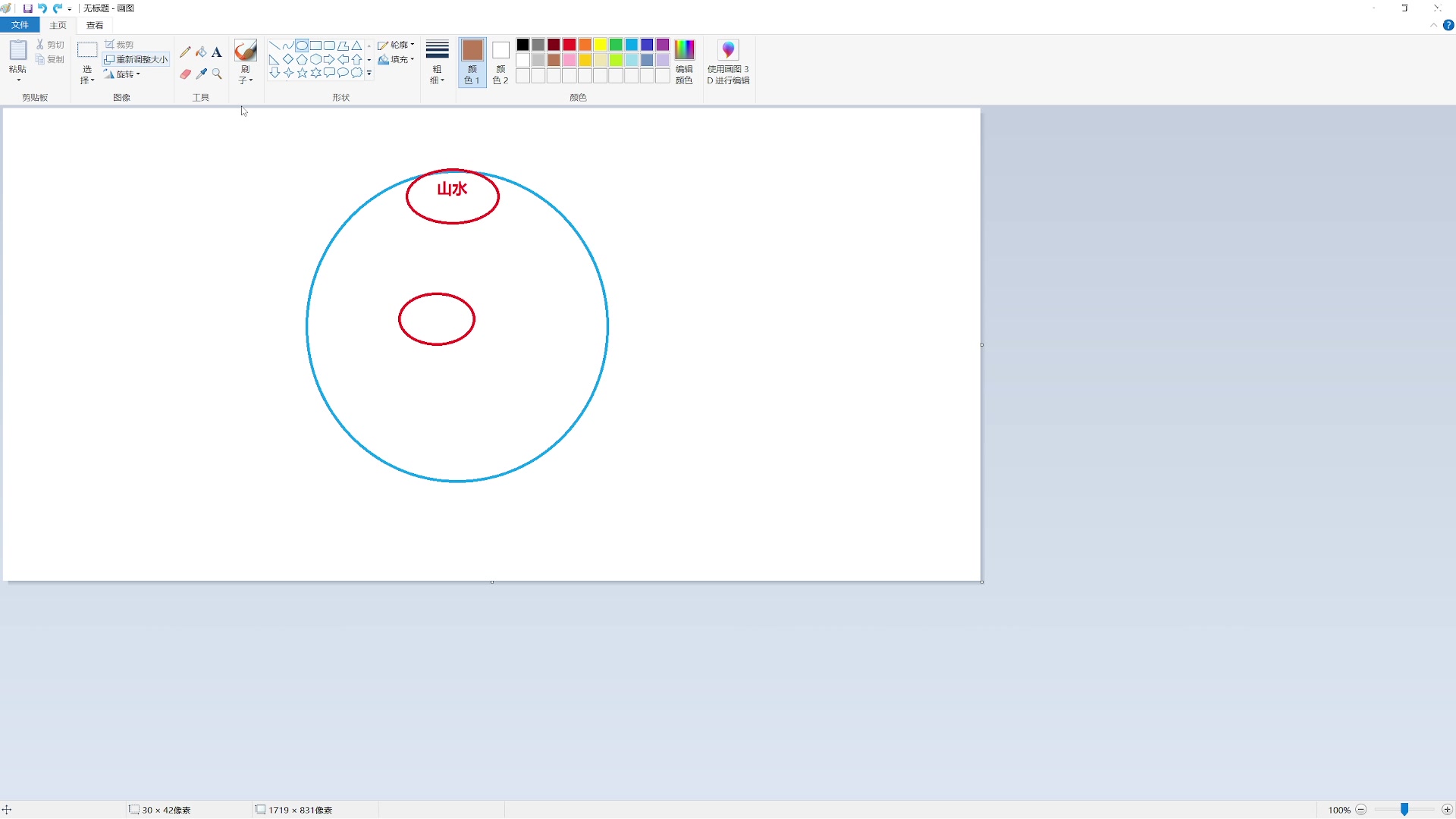Choose the Down arrow shape
The image size is (1456, 819).
point(275,73)
